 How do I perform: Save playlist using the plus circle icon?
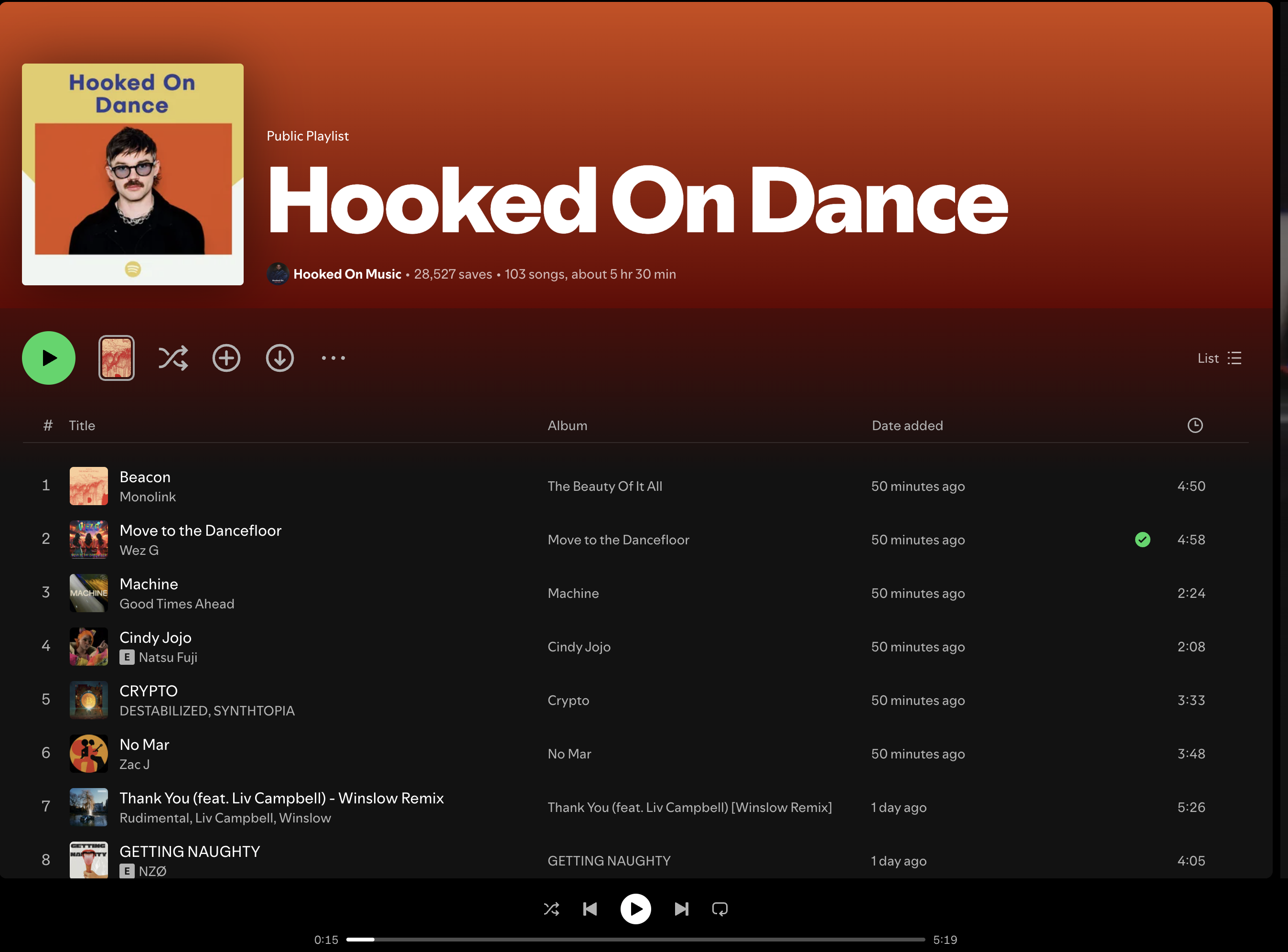(226, 358)
